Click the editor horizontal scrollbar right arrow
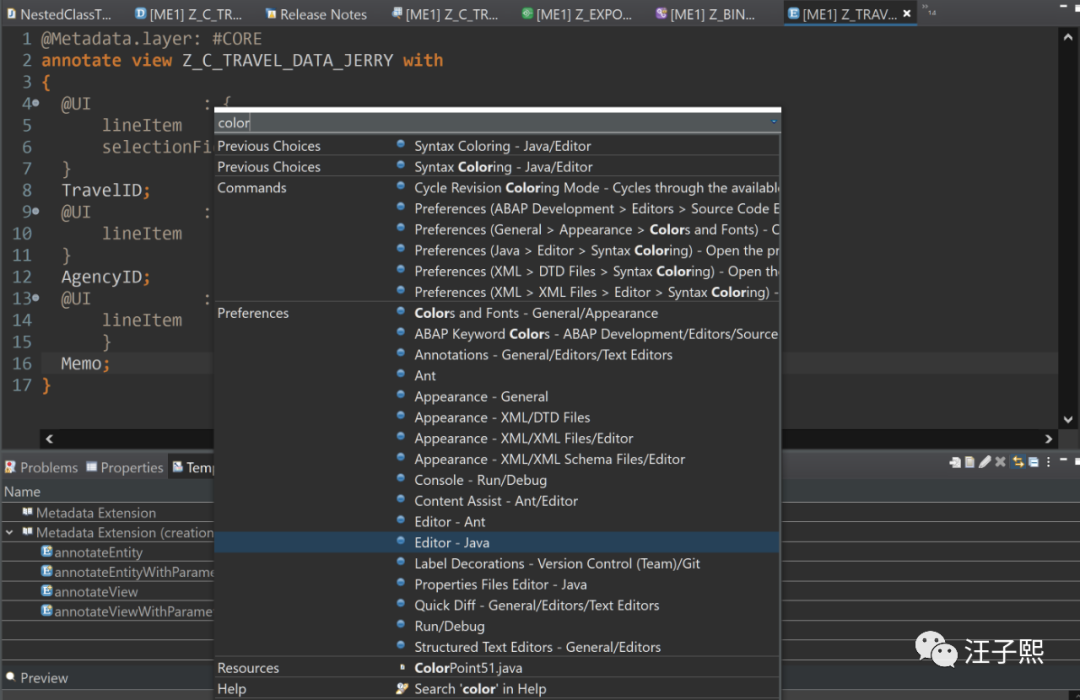Viewport: 1080px width, 700px height. coord(1049,438)
